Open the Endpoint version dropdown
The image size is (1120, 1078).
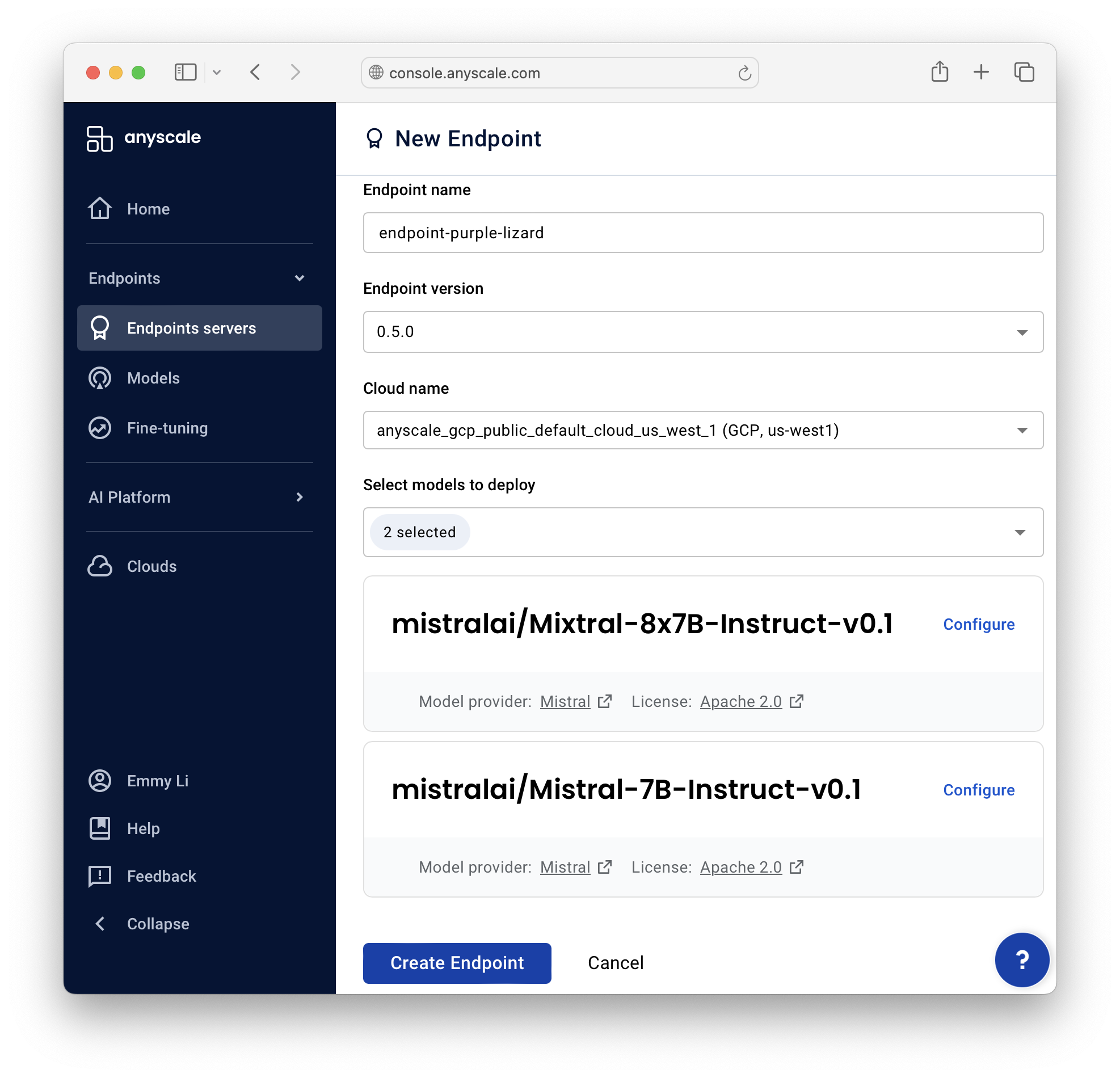point(703,332)
